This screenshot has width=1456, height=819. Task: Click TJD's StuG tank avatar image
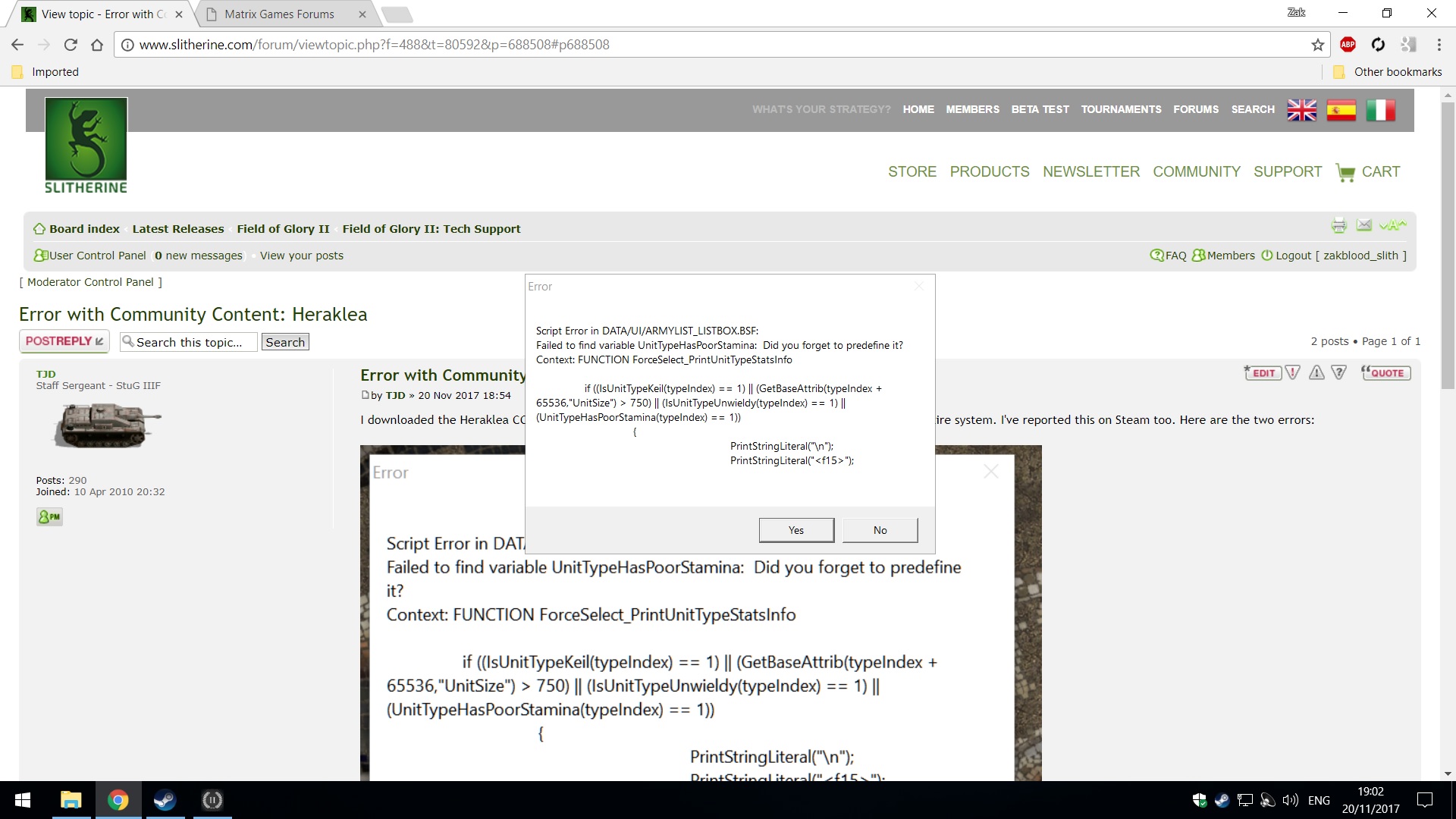point(107,425)
